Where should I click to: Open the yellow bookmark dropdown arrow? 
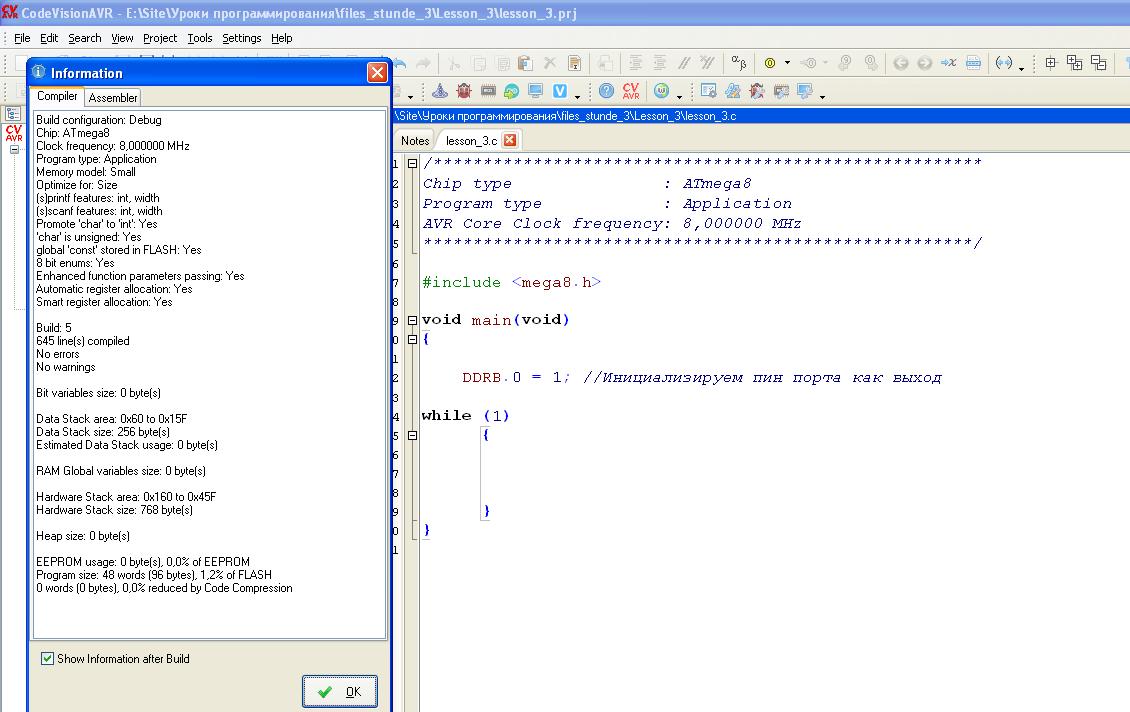click(x=787, y=63)
